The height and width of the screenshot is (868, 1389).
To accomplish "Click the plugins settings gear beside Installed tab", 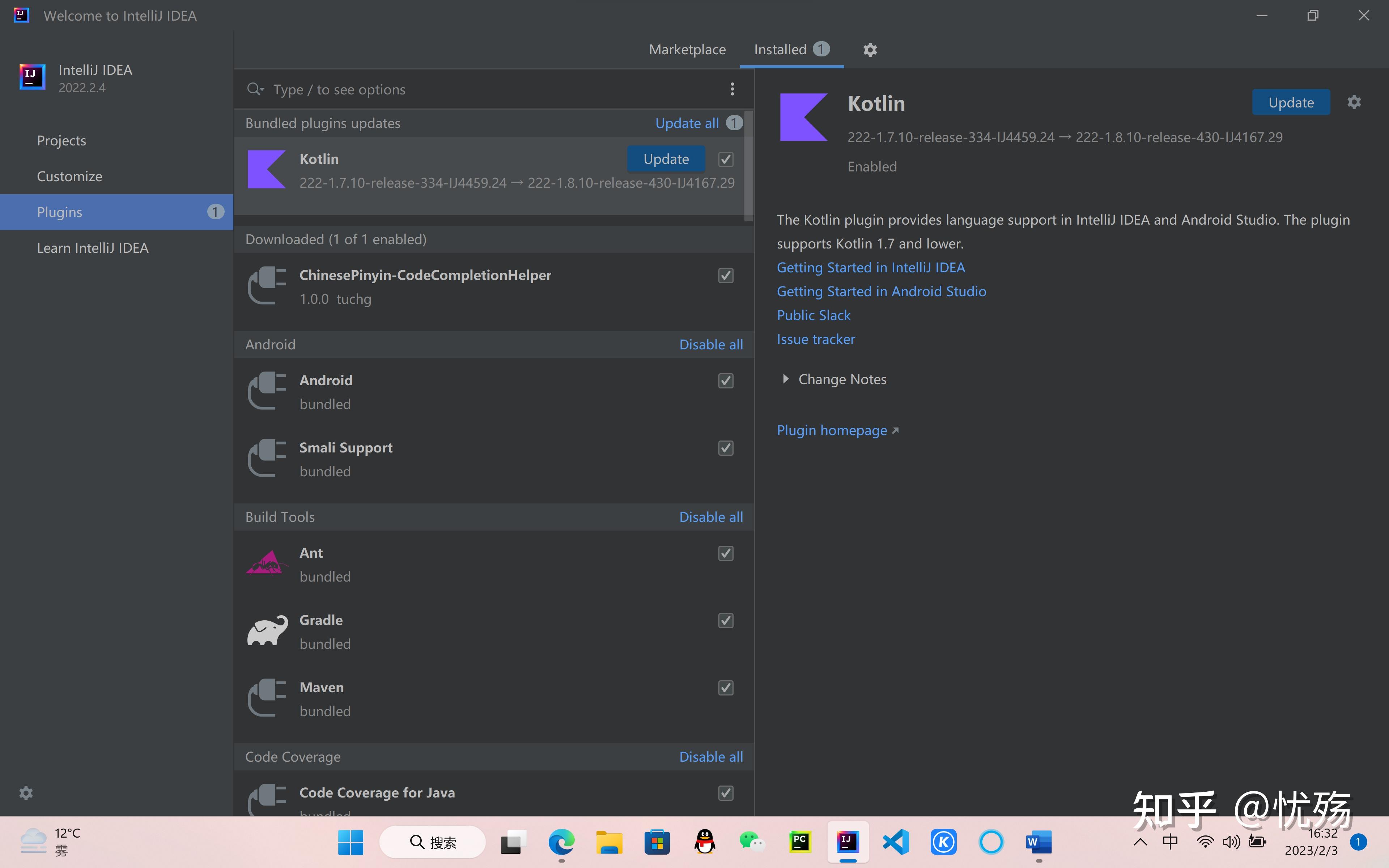I will coord(870,50).
